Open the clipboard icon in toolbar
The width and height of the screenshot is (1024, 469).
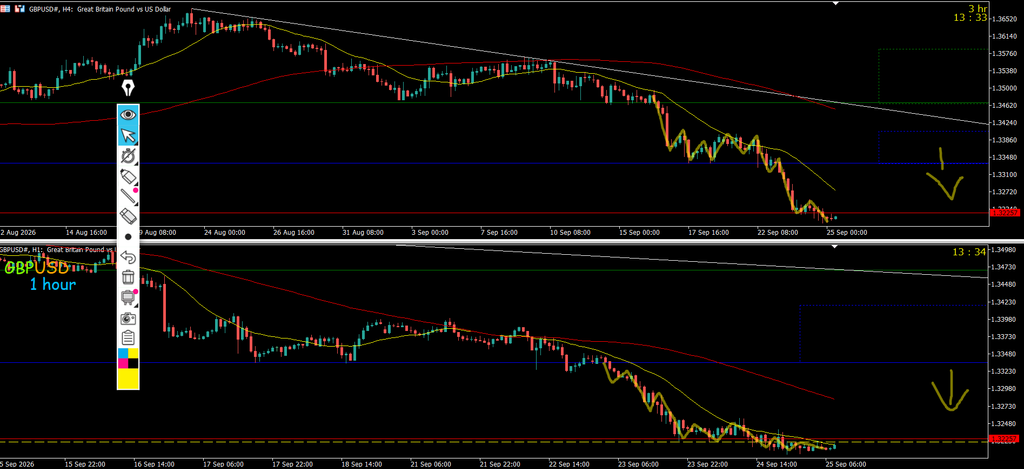[x=128, y=338]
